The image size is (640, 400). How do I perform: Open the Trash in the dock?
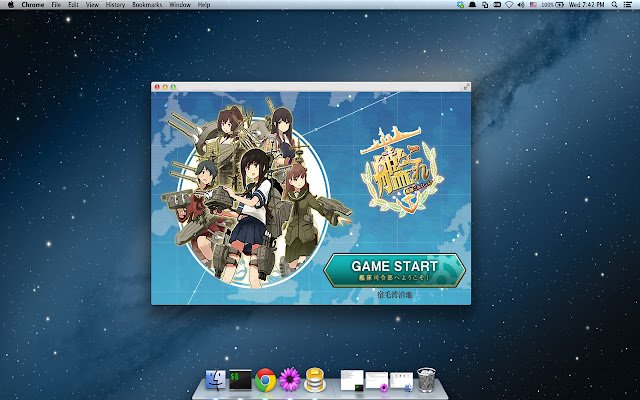pos(426,380)
